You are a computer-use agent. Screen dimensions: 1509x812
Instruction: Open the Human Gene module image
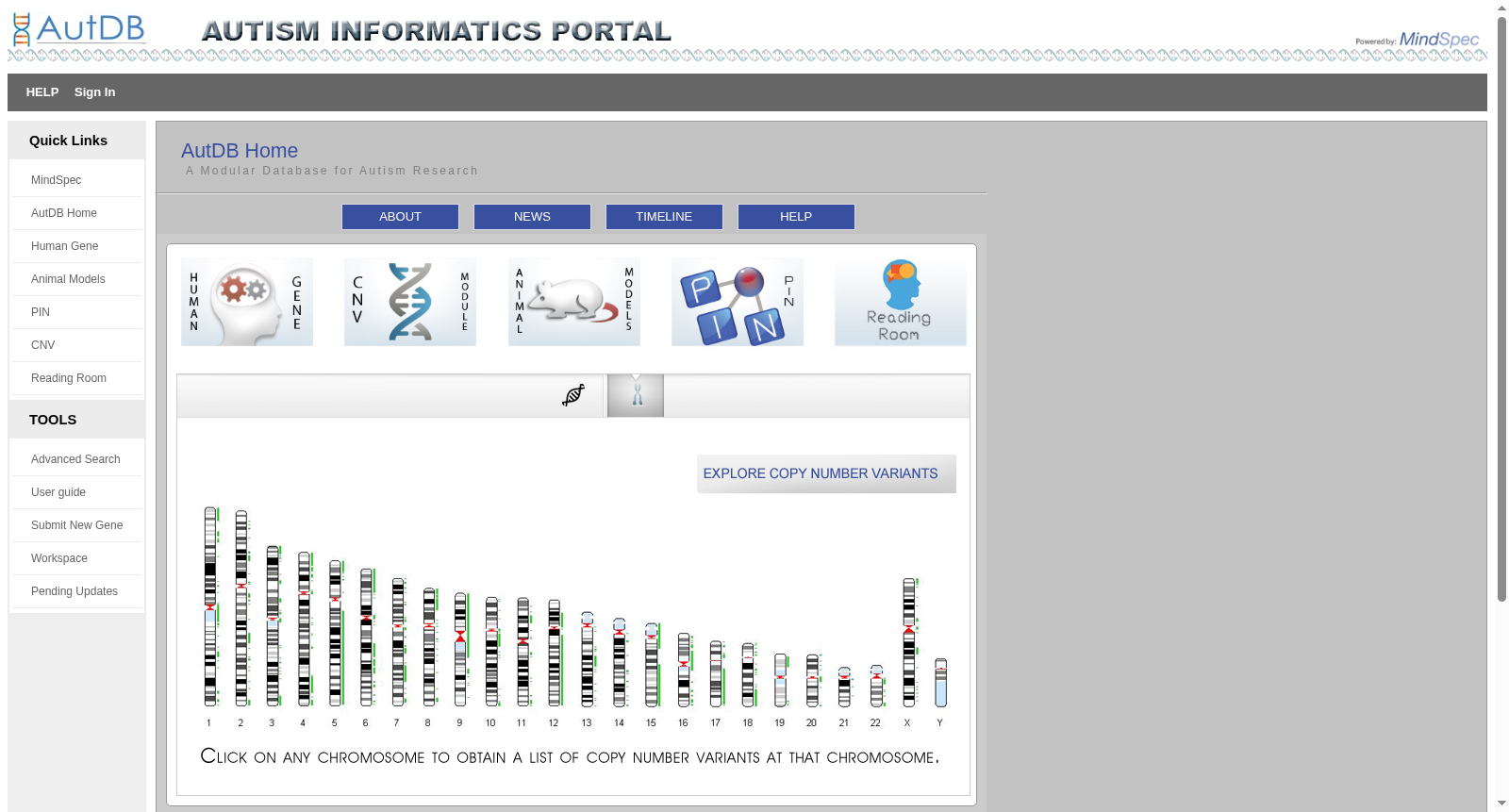pyautogui.click(x=247, y=302)
